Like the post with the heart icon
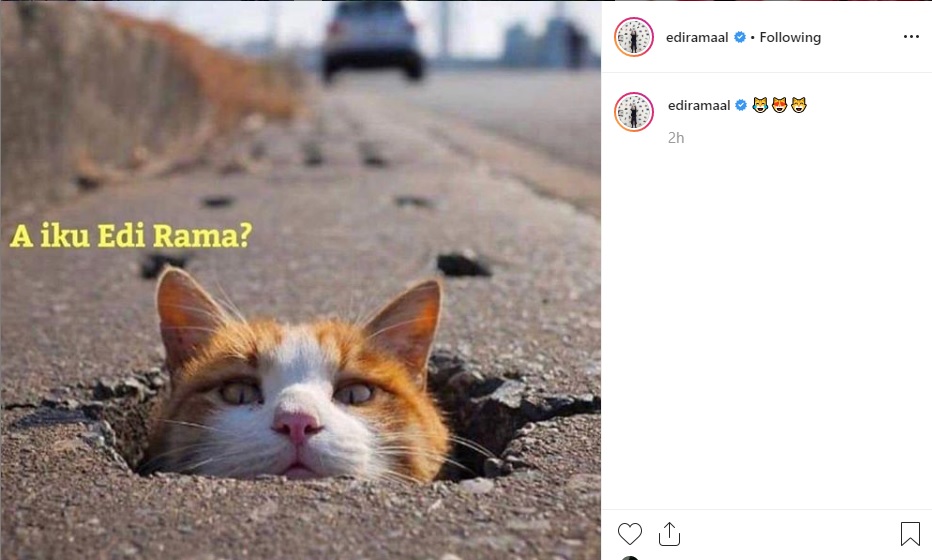The image size is (932, 560). 629,534
